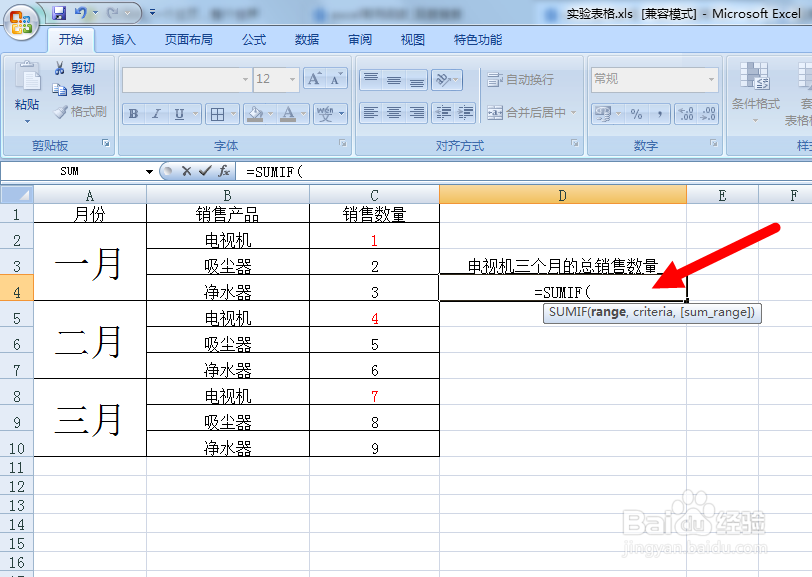Open the text orientation button
812x577 pixels.
click(x=446, y=79)
